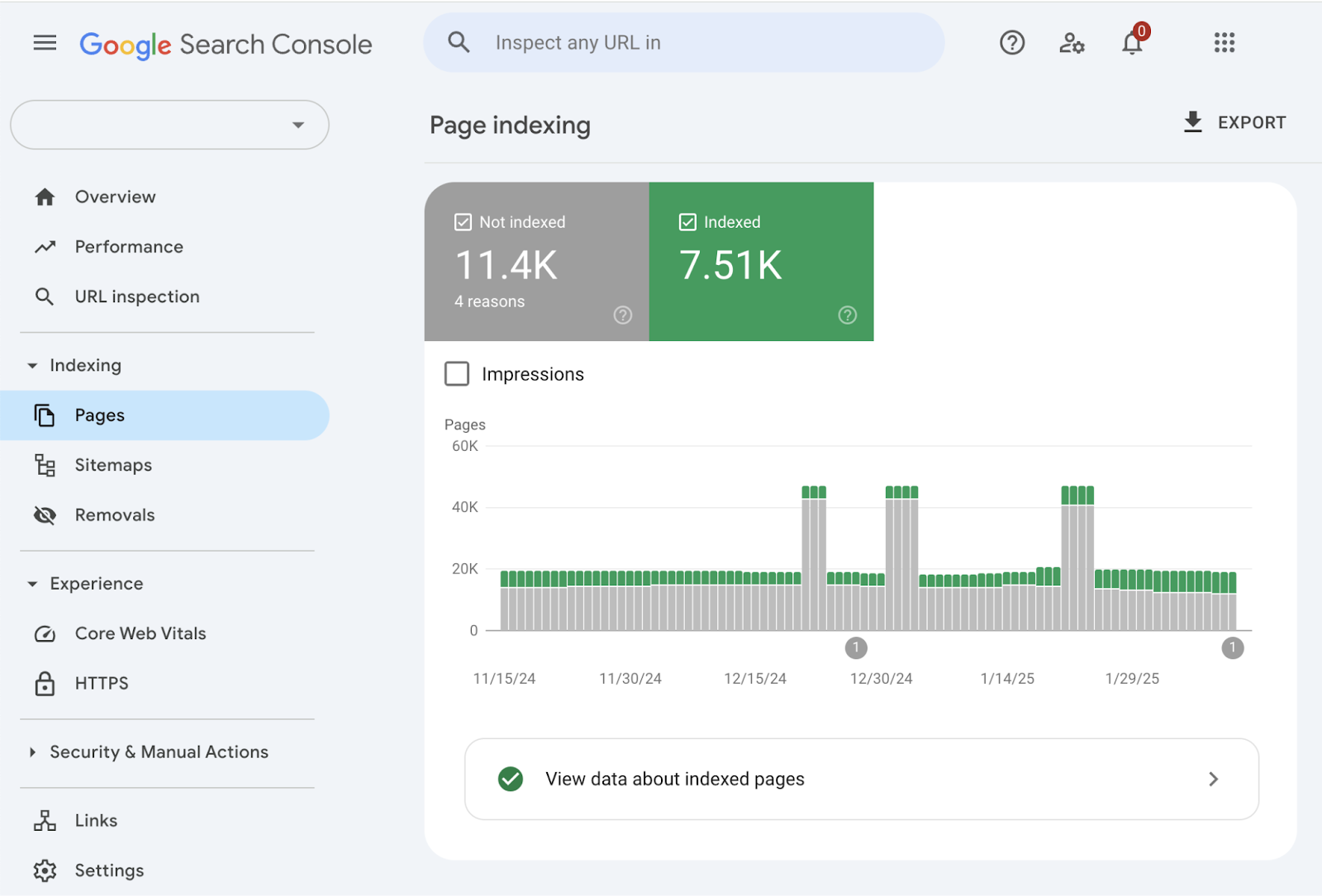
Task: Click the search magnifier icon
Action: 459,43
